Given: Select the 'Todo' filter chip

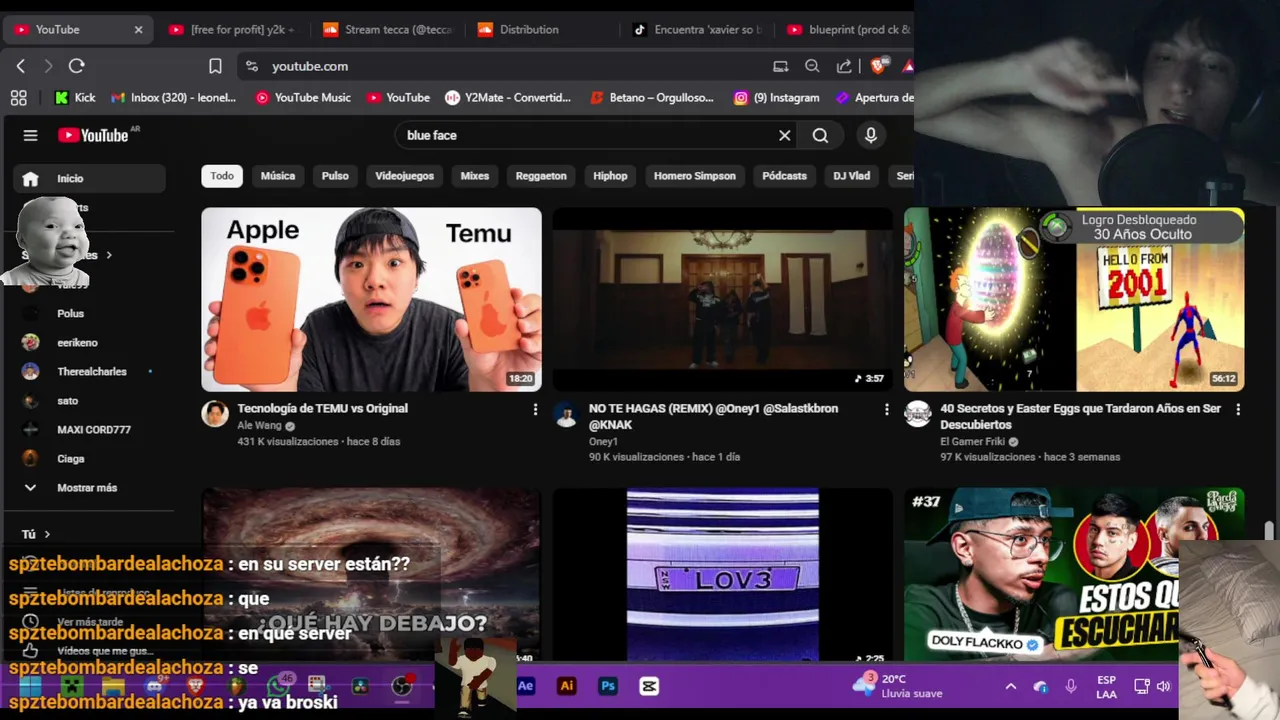Looking at the screenshot, I should [x=222, y=176].
